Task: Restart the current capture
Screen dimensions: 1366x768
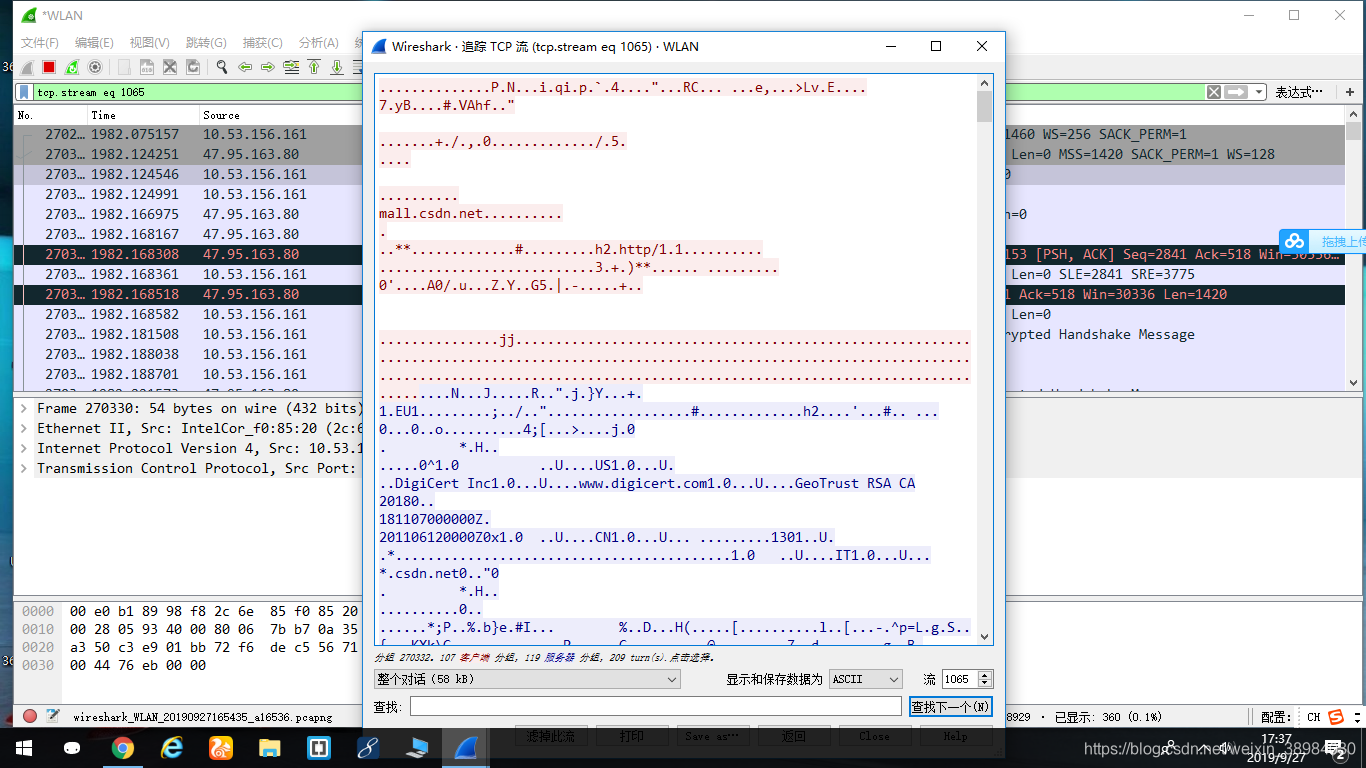Action: coord(72,67)
